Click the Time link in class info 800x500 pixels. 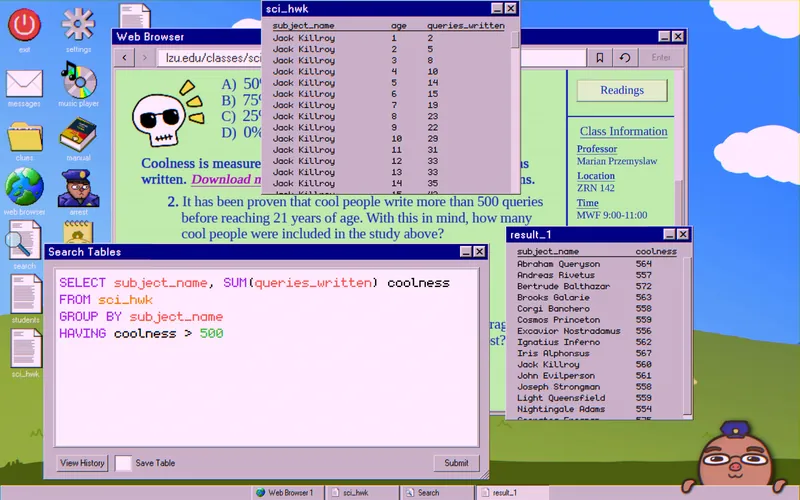(x=587, y=203)
